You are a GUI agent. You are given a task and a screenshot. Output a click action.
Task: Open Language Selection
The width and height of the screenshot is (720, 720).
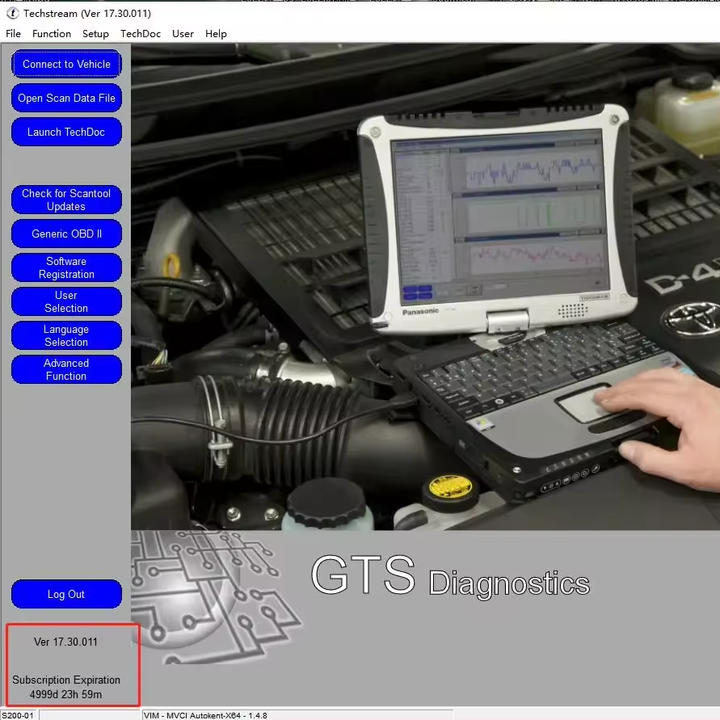pos(67,336)
